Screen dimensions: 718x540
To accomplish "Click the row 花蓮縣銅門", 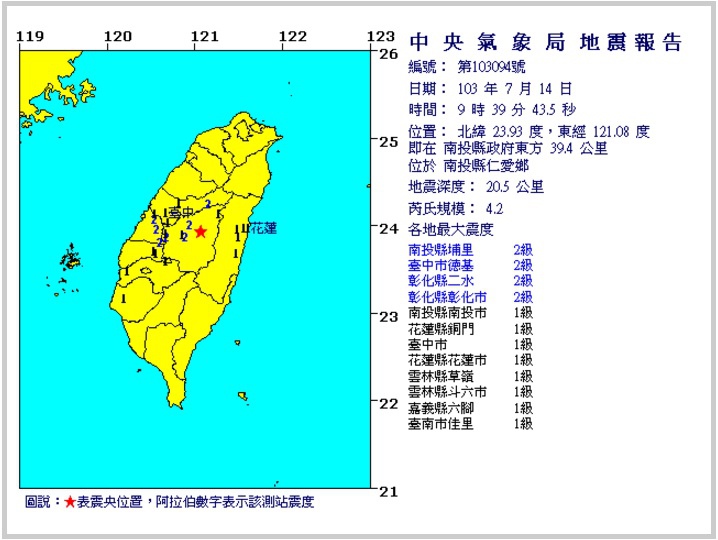I will pos(470,329).
